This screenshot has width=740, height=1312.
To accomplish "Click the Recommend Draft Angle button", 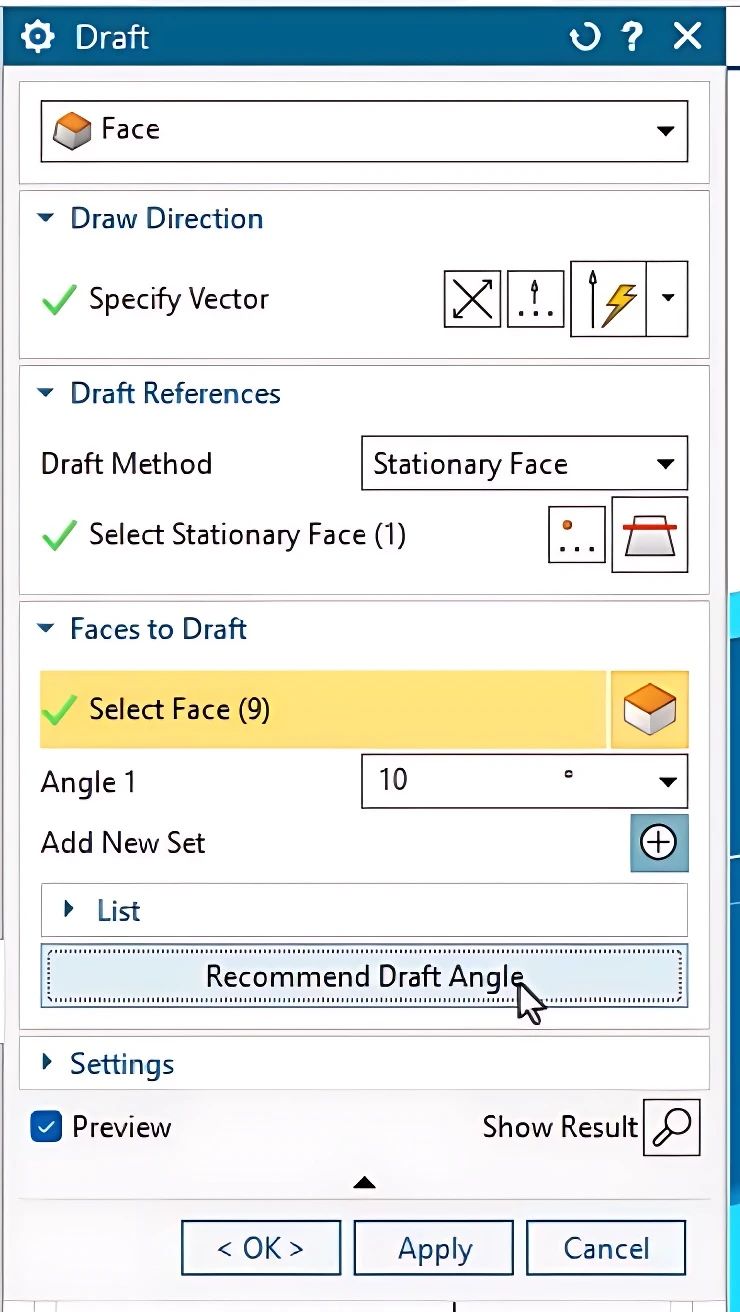I will click(x=364, y=976).
